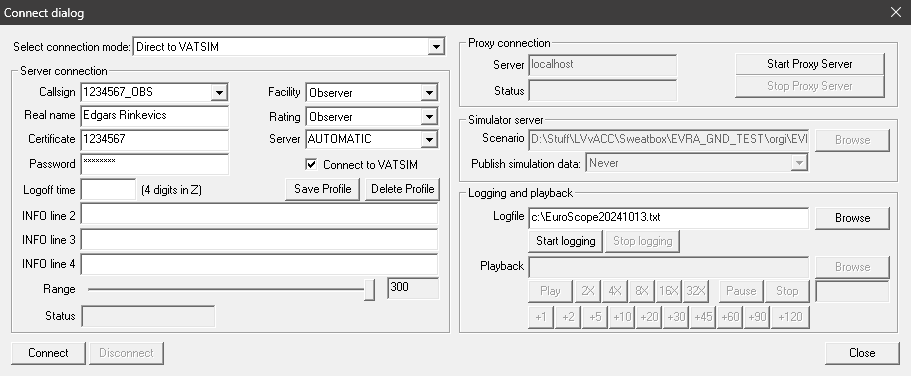Click the Certificate field

pyautogui.click(x=155, y=139)
